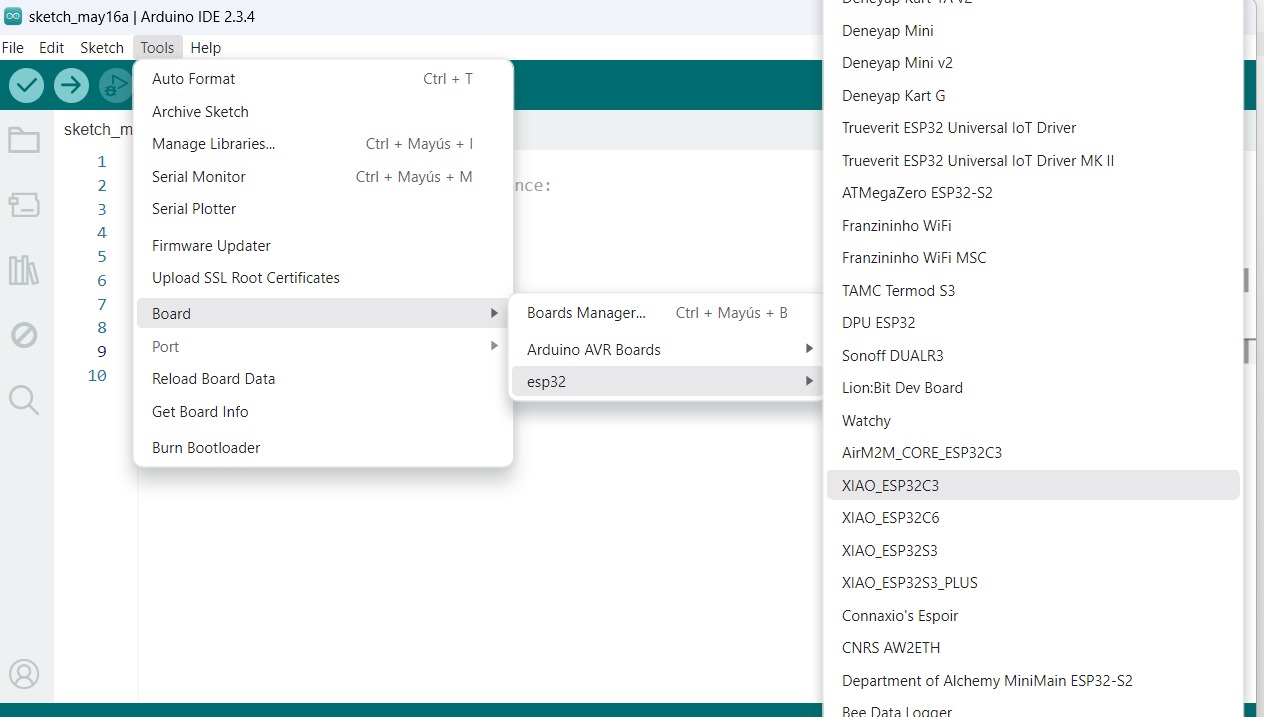Select Franzininho WiFi MSC board
1264x717 pixels.
click(1033, 258)
